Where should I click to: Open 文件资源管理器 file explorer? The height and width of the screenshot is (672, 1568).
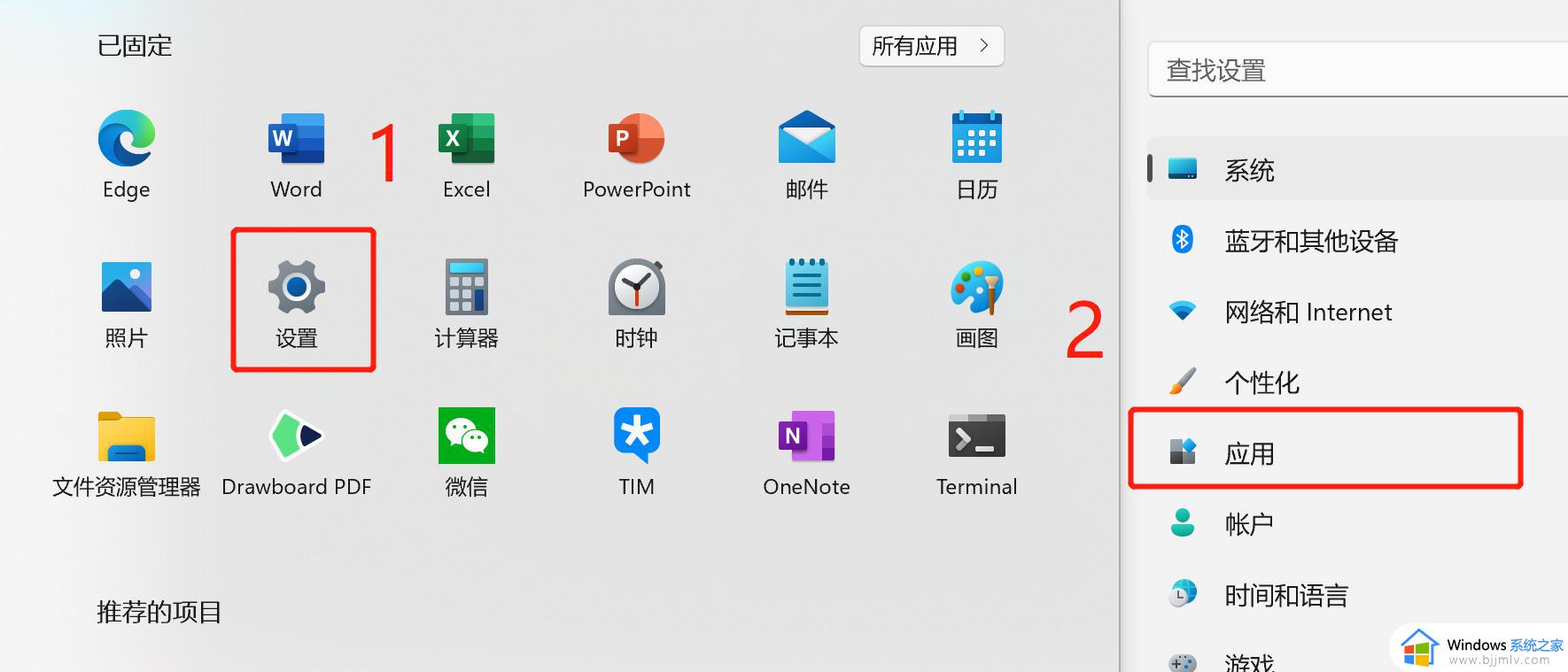127,436
